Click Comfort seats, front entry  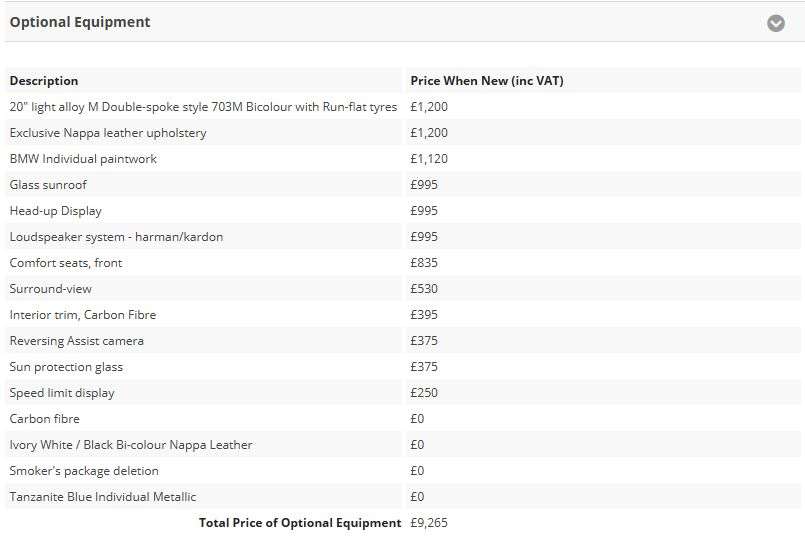pos(66,263)
